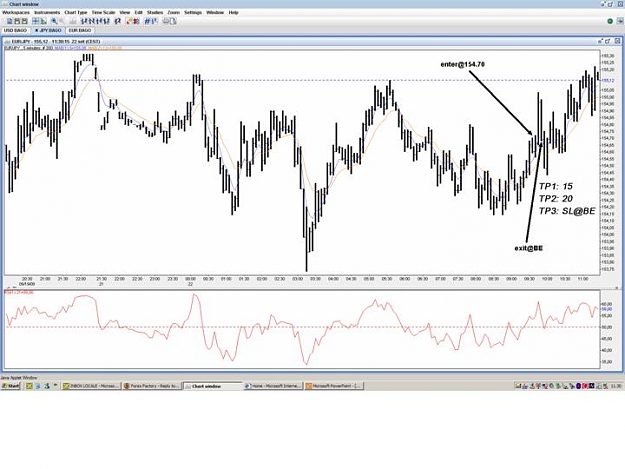
Task: Select the crosshair cursor toolbar icon
Action: point(35,21)
